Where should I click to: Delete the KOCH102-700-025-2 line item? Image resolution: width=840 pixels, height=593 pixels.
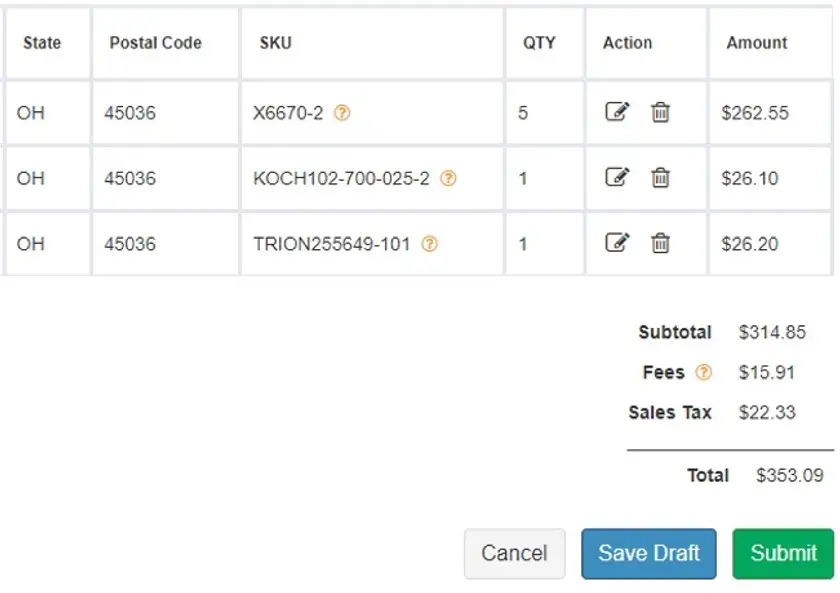660,178
